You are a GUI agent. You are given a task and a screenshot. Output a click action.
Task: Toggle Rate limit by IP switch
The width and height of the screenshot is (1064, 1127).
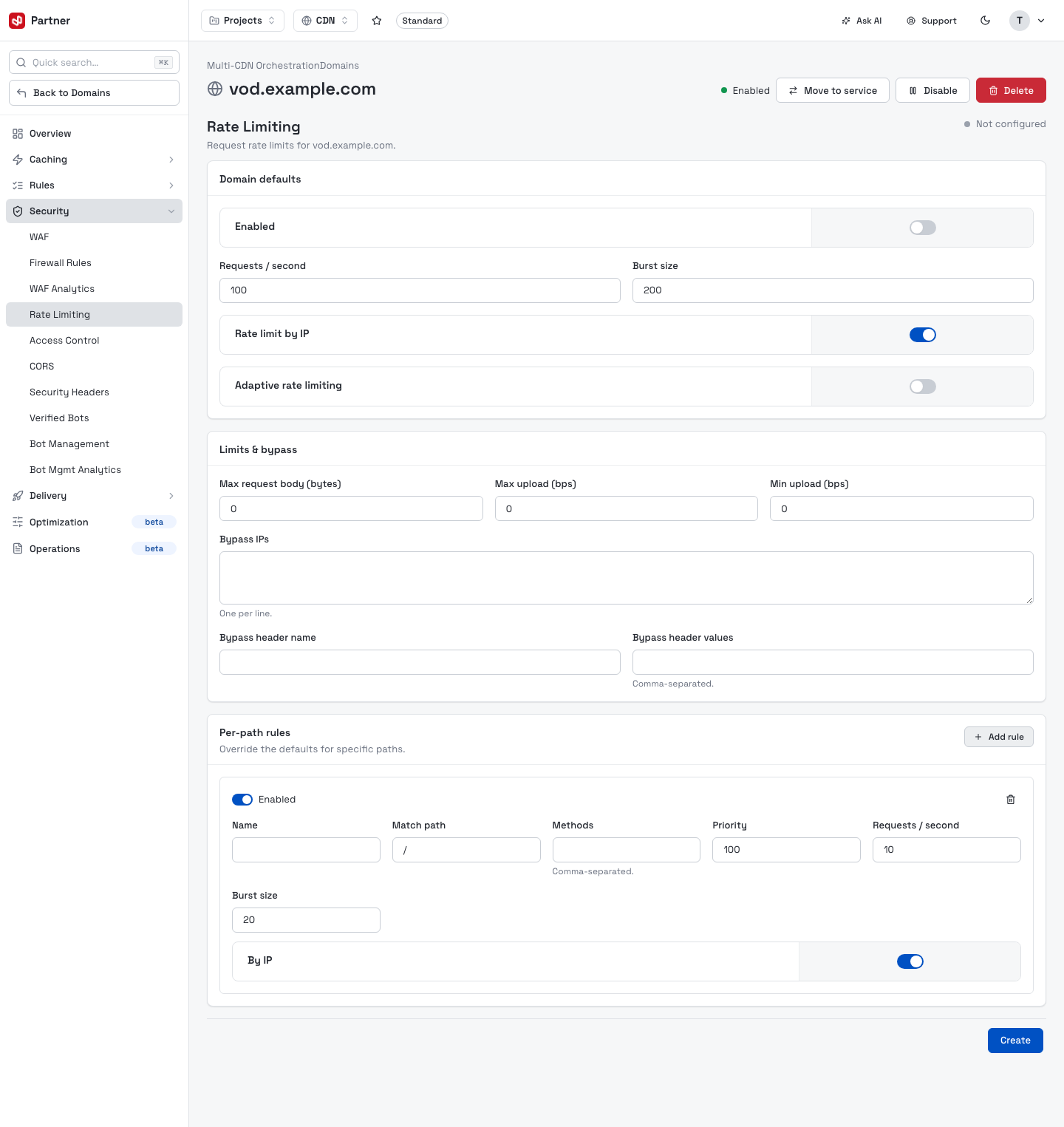pos(923,335)
